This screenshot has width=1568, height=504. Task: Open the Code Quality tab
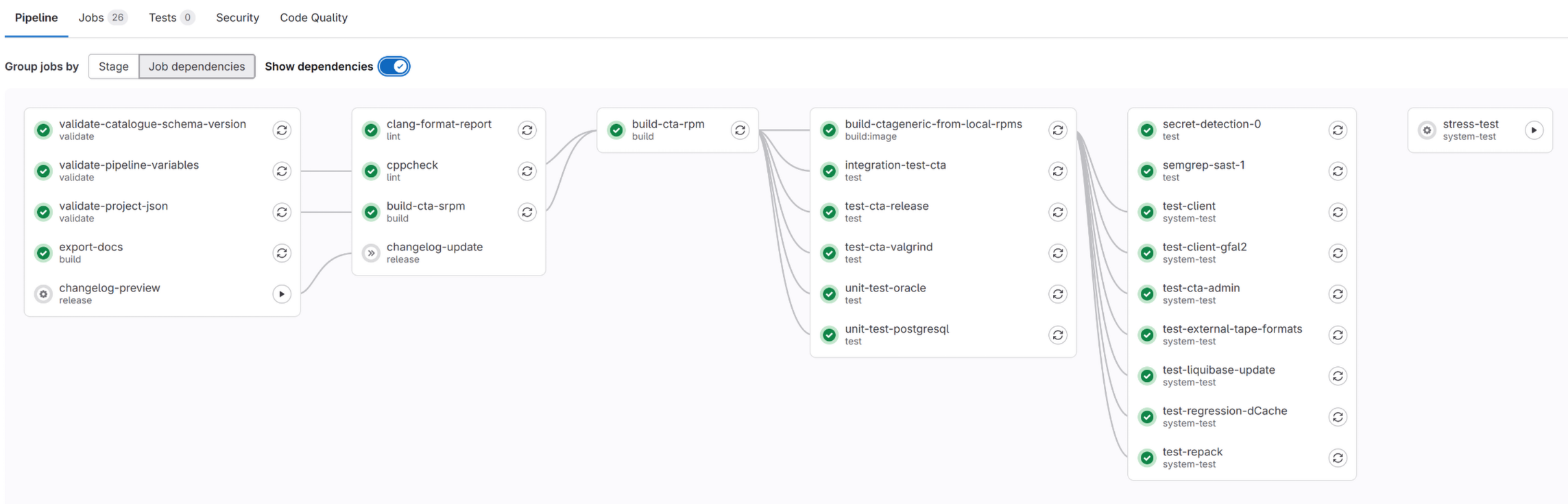313,18
